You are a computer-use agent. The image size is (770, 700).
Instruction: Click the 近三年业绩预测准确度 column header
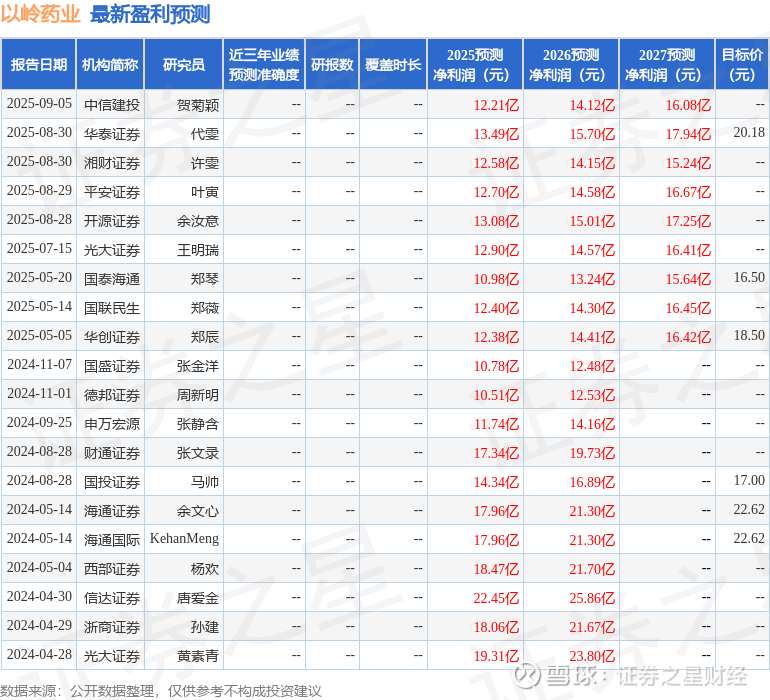coord(264,64)
